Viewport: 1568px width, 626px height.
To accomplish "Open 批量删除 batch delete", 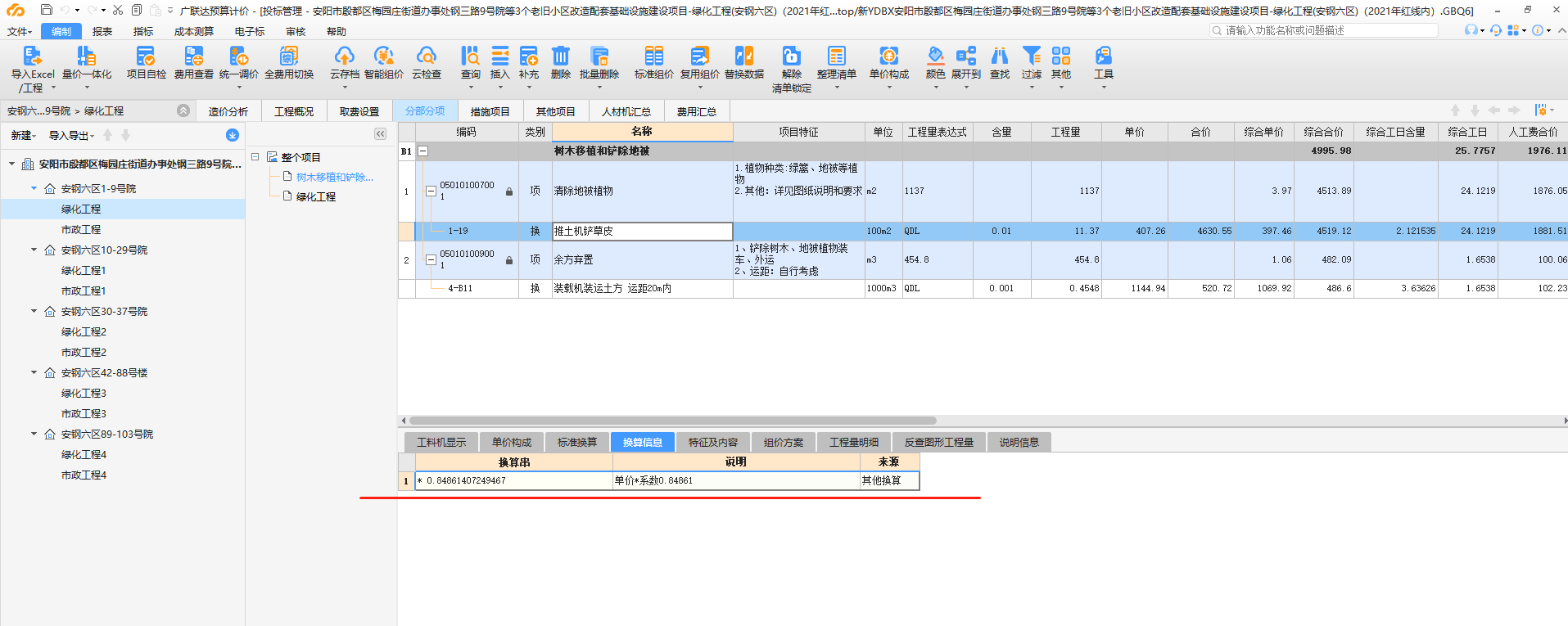I will pos(599,63).
